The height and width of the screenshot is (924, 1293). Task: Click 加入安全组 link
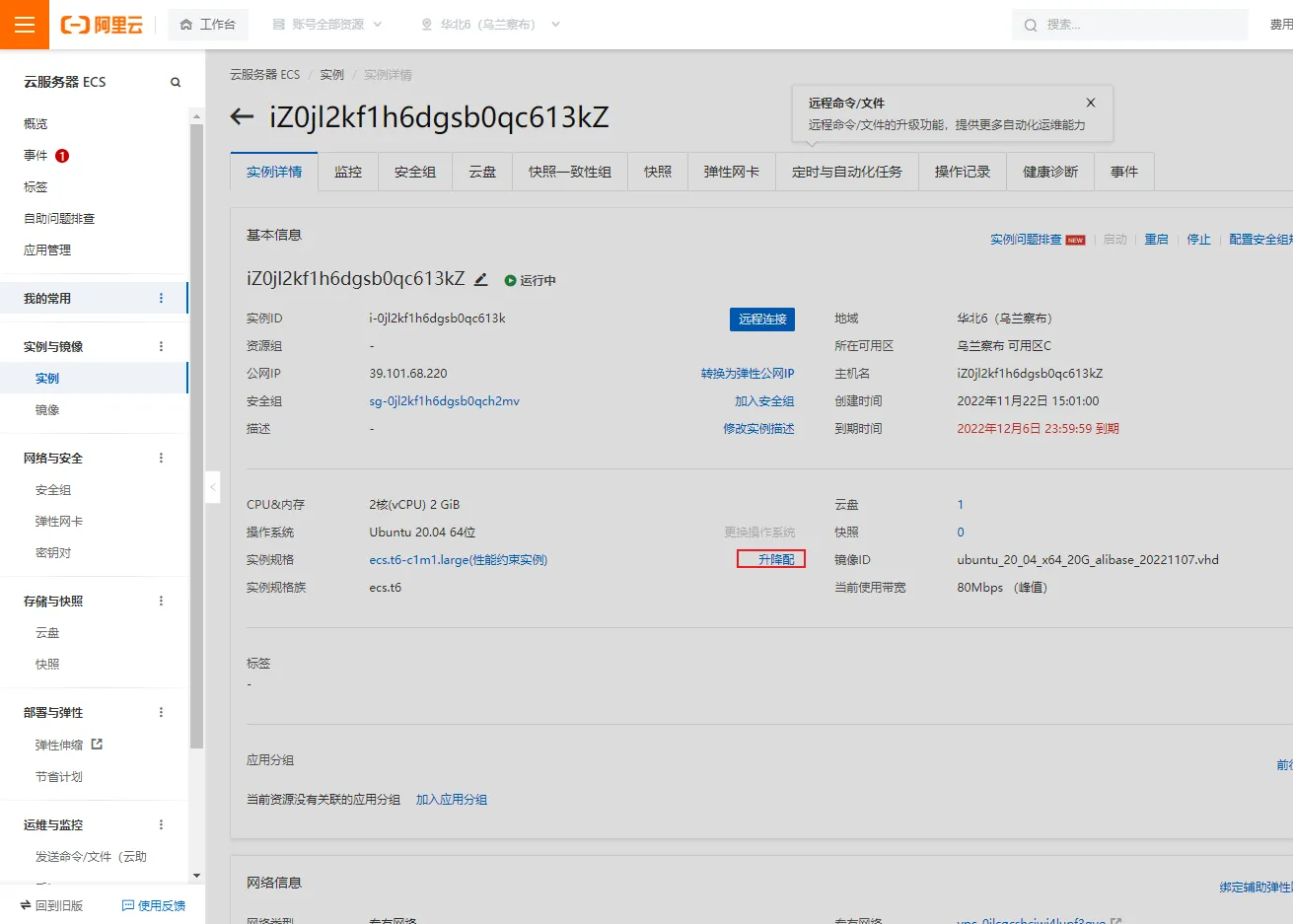(764, 401)
